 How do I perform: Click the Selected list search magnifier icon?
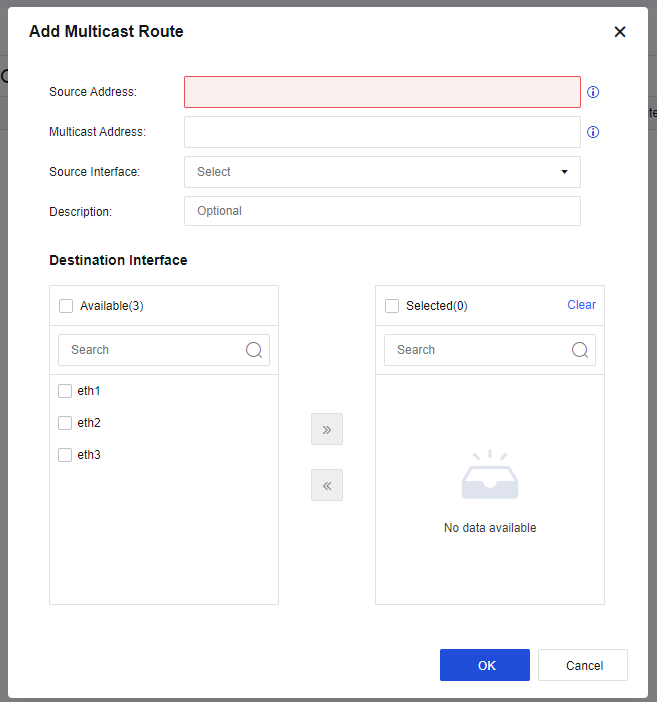coord(580,350)
